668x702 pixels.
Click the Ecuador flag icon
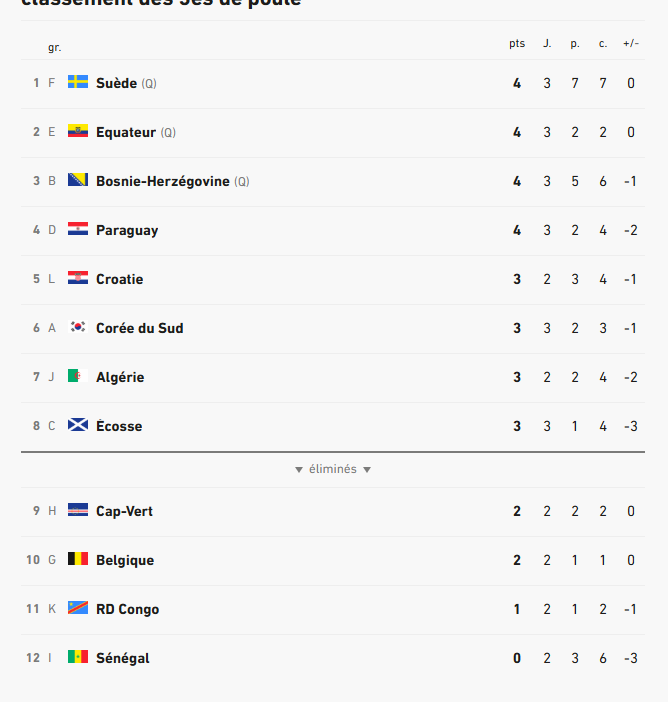click(x=78, y=131)
